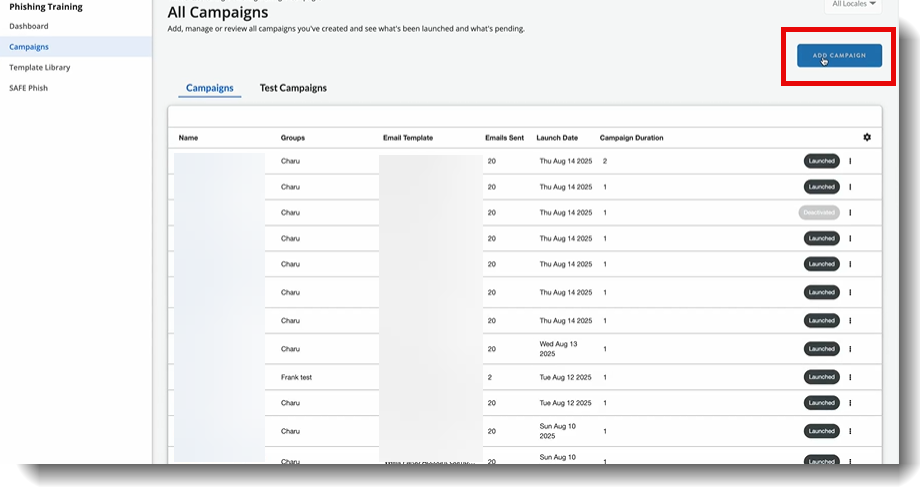Sort by the Emails Sent column header
The height and width of the screenshot is (487, 920).
[504, 138]
